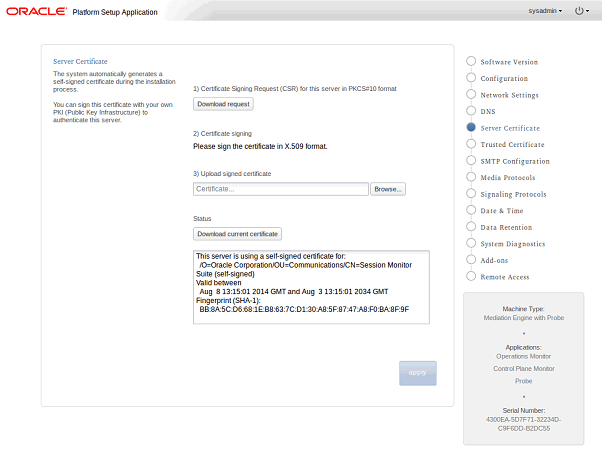Click the 'Control Plane Monitor' application text
This screenshot has height=454, width=603.
524,369
